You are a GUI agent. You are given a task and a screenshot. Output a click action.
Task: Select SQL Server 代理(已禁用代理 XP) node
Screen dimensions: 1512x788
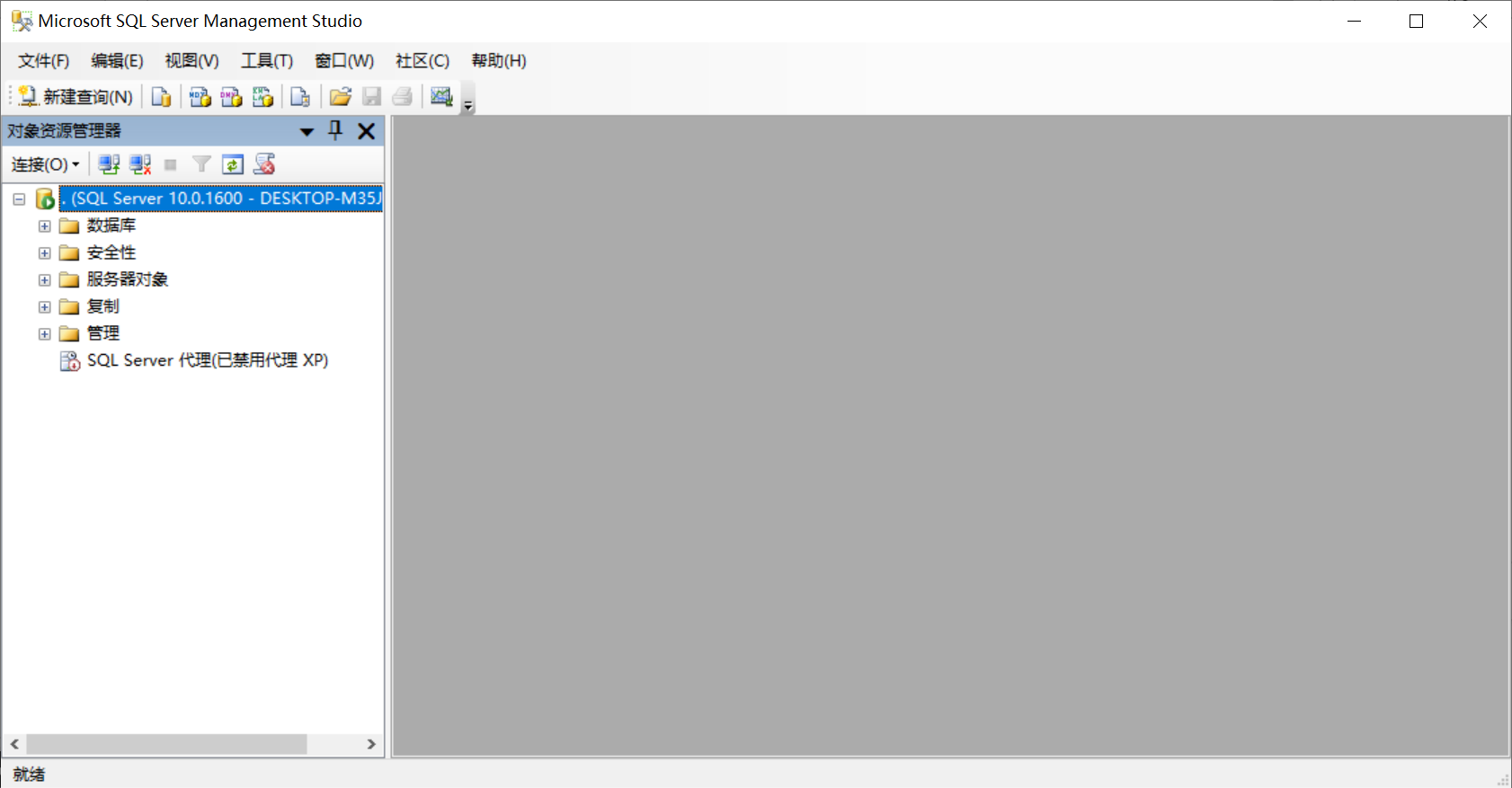[x=208, y=360]
